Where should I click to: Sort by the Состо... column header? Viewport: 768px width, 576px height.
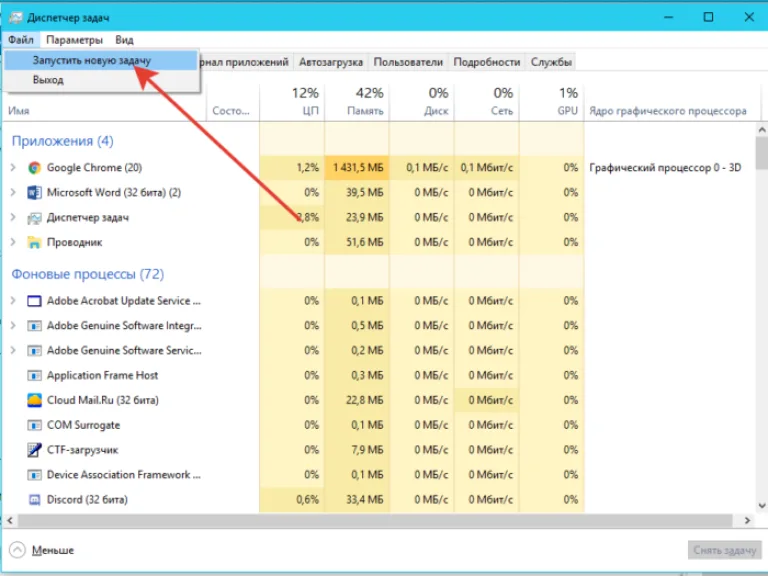(x=233, y=102)
